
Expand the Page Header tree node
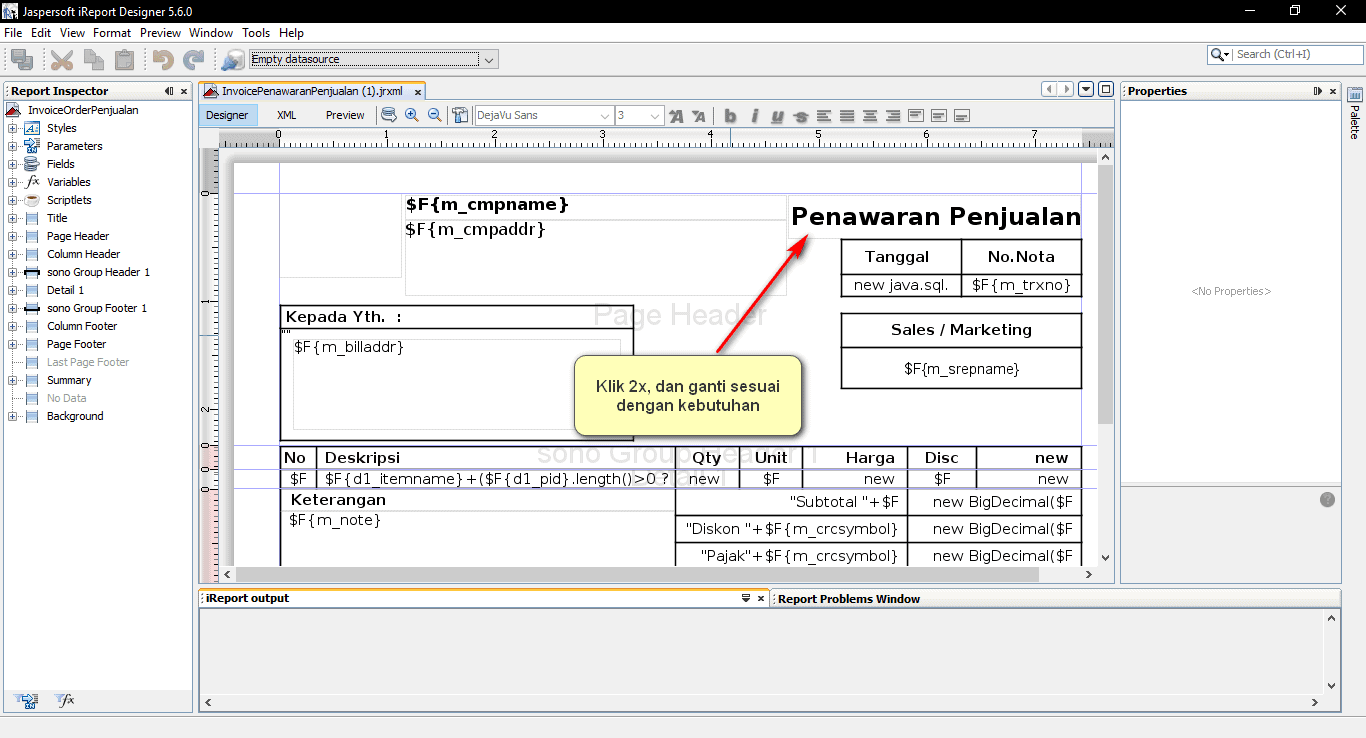(x=12, y=236)
